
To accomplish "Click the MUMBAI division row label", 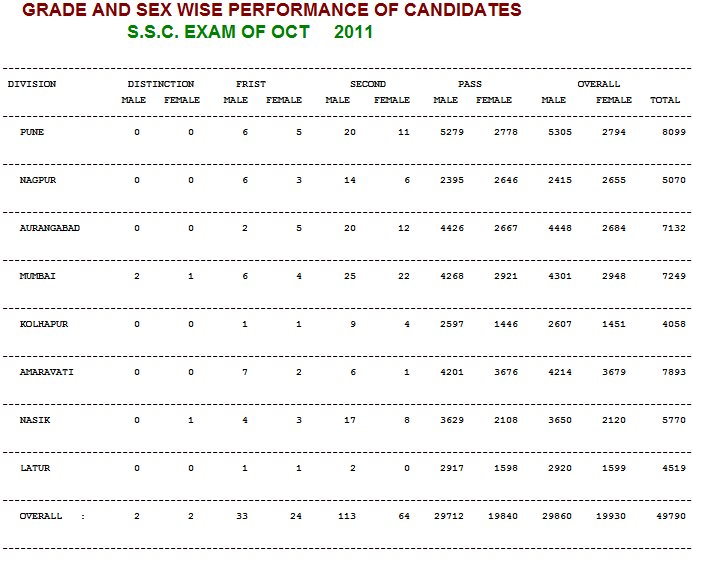I will [38, 276].
